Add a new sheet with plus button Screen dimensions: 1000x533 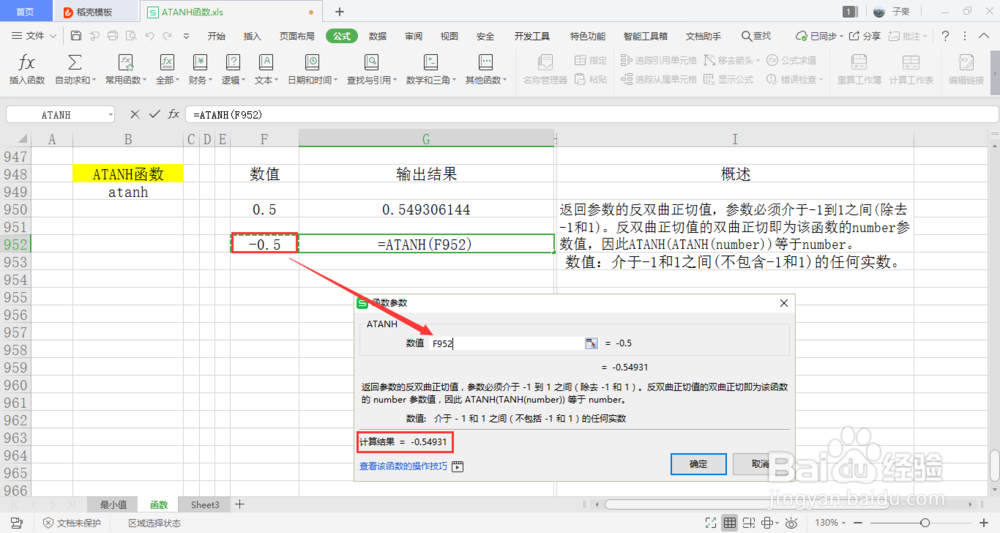click(240, 504)
